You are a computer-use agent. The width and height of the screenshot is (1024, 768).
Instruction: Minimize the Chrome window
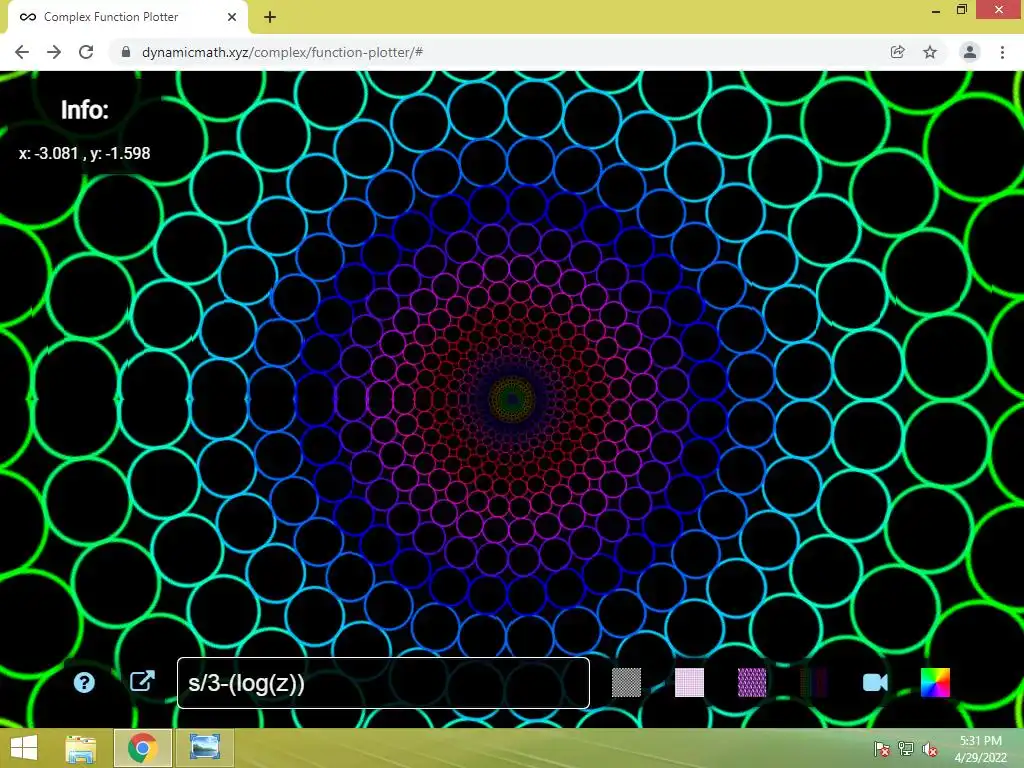(x=936, y=10)
